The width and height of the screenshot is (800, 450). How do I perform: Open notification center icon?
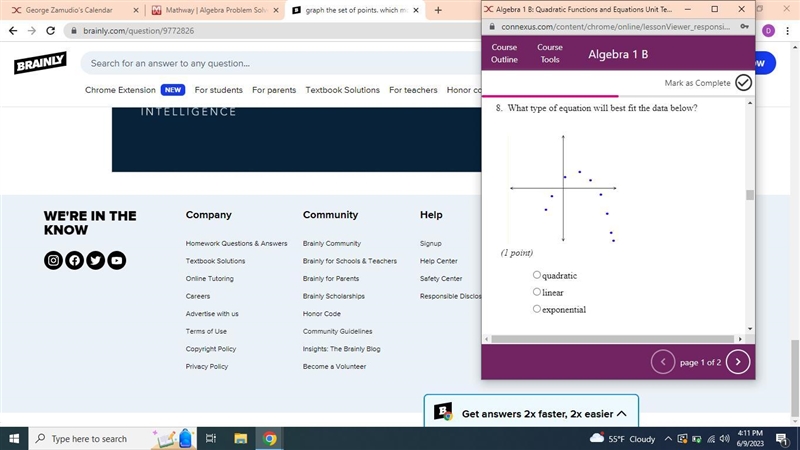coord(782,439)
